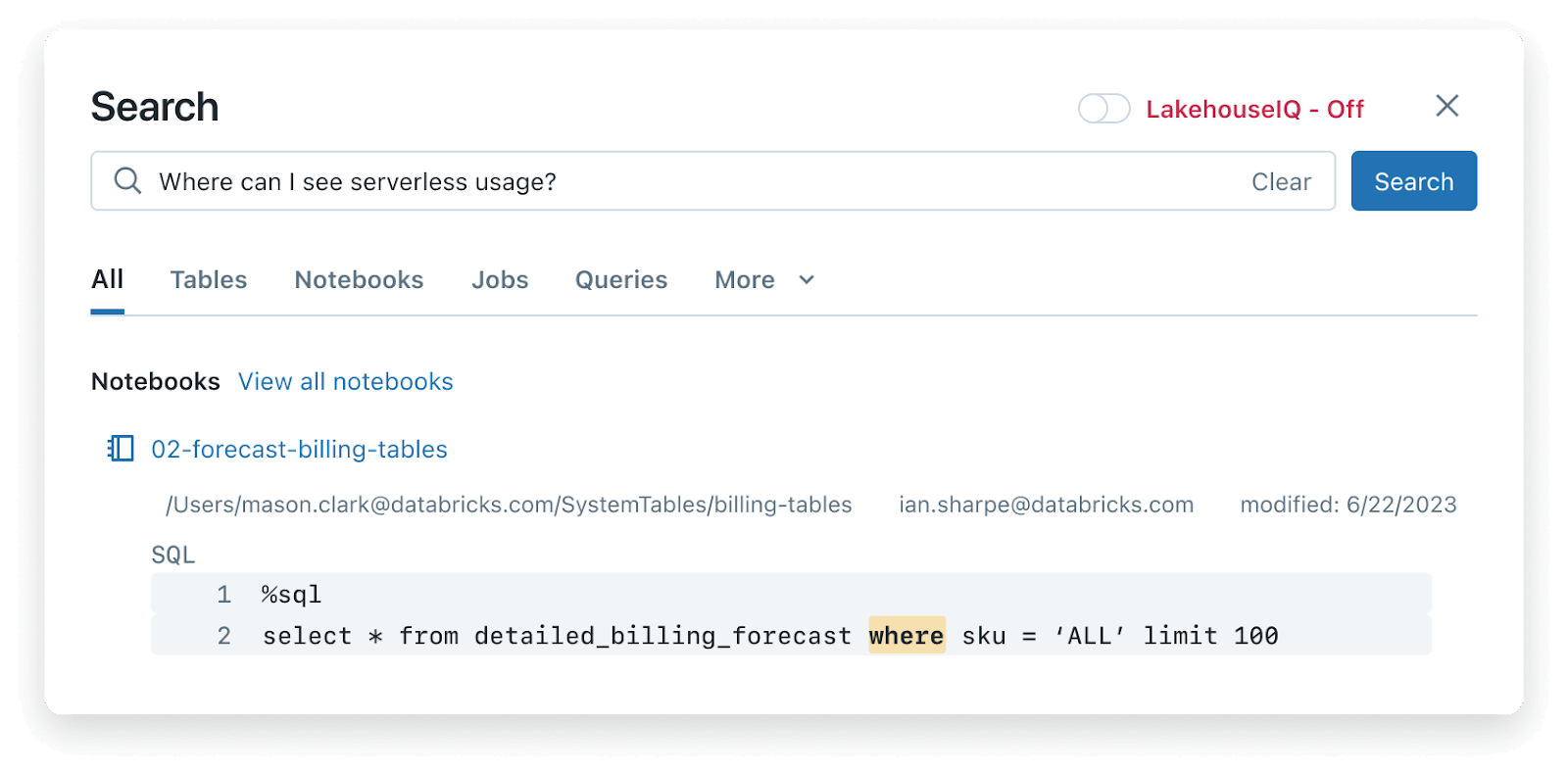
Task: Click inside the search input field
Action: [686, 182]
